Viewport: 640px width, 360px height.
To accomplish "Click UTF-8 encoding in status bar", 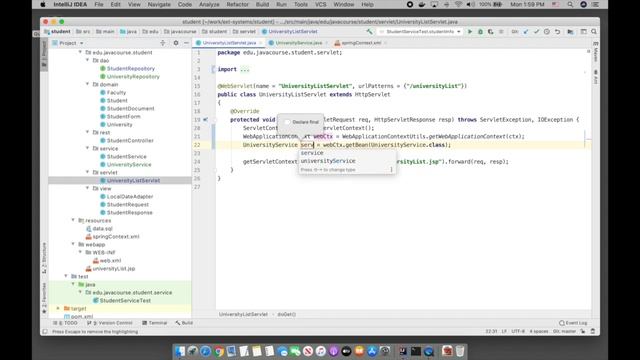I will [518, 331].
